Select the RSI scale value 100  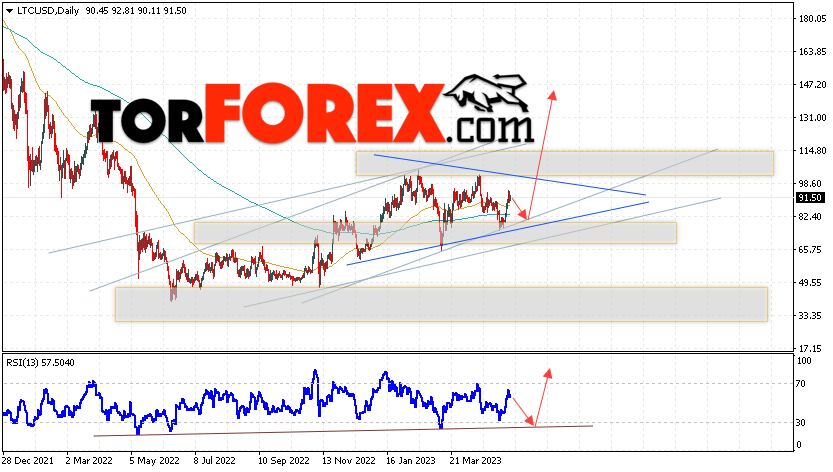point(804,360)
